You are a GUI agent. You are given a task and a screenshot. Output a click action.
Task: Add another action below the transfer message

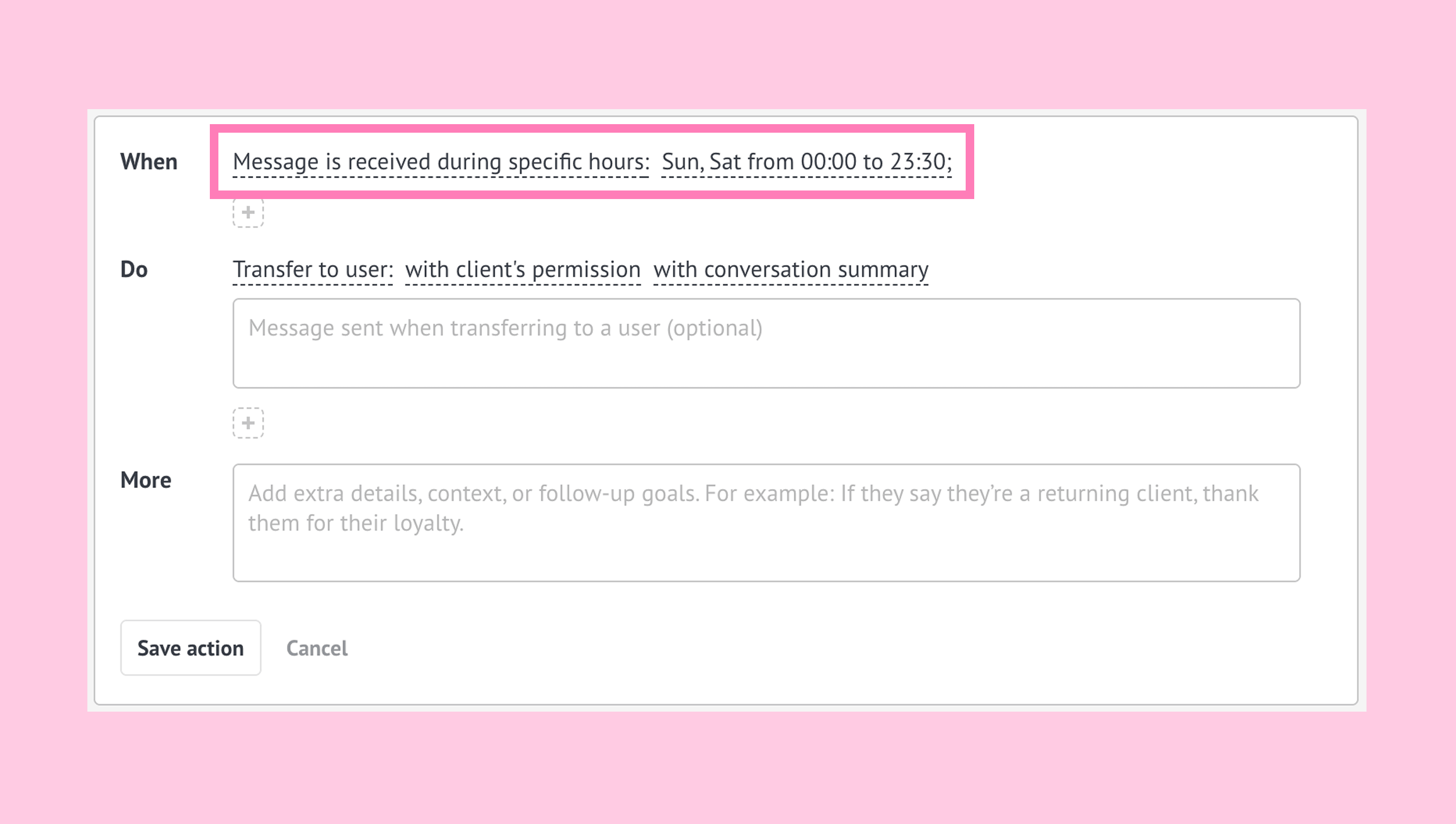(x=248, y=423)
